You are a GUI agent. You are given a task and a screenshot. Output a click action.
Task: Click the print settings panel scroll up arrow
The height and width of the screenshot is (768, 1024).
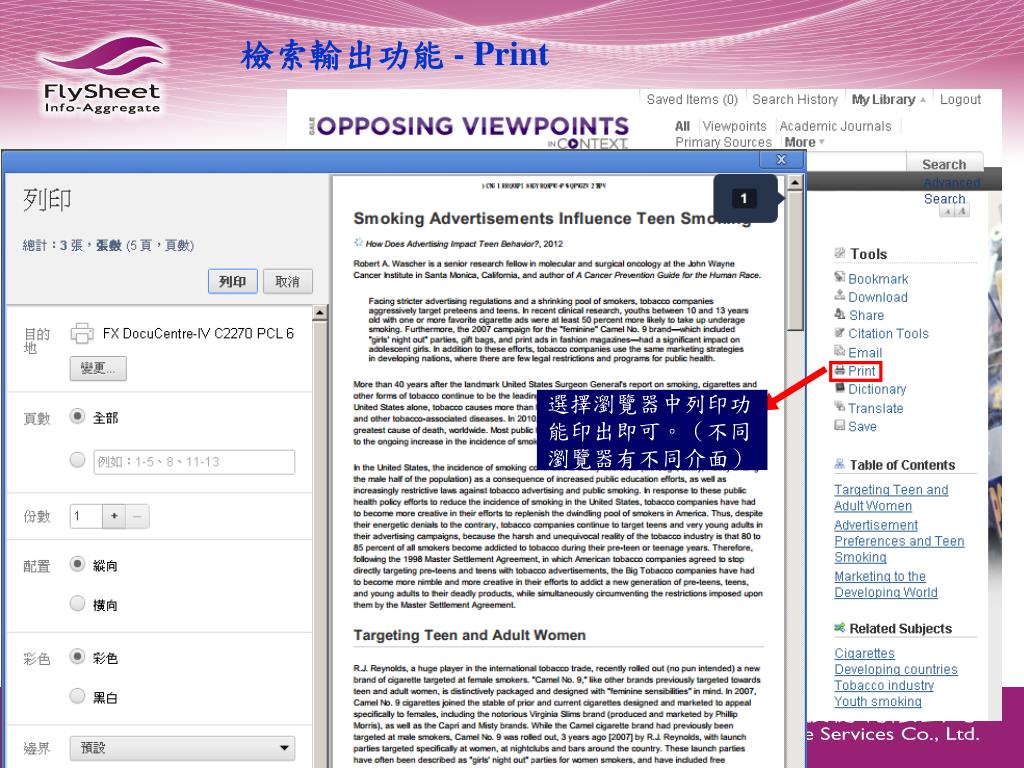(320, 313)
